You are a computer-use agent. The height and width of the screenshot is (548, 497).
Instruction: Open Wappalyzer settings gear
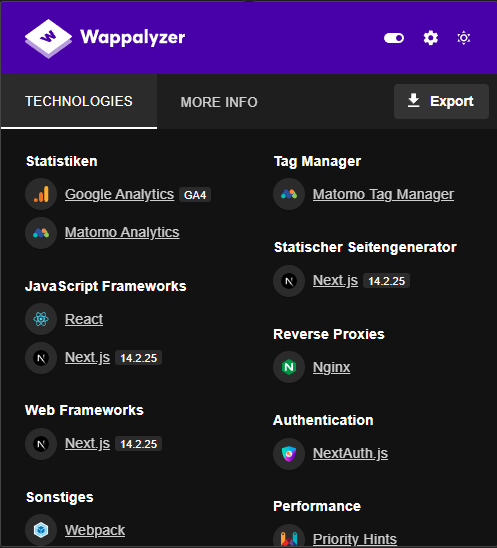(x=431, y=38)
